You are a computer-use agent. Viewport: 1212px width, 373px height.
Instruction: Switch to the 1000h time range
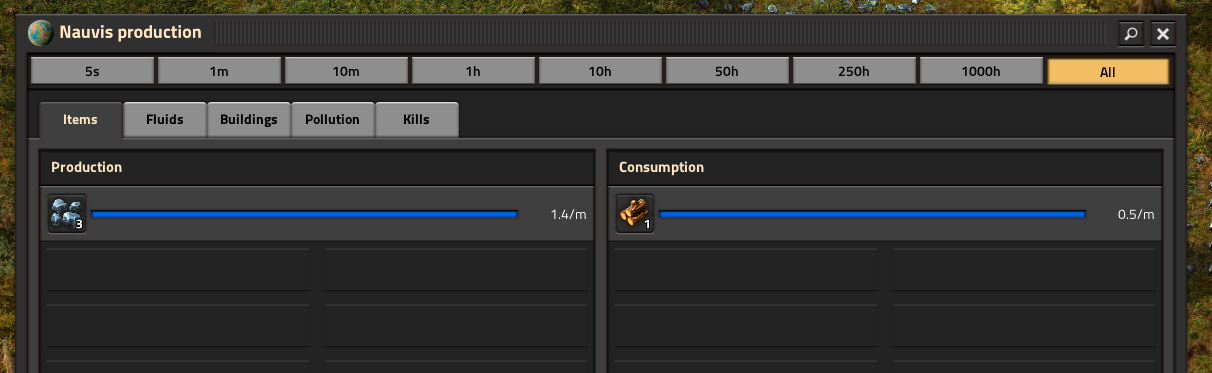click(981, 72)
